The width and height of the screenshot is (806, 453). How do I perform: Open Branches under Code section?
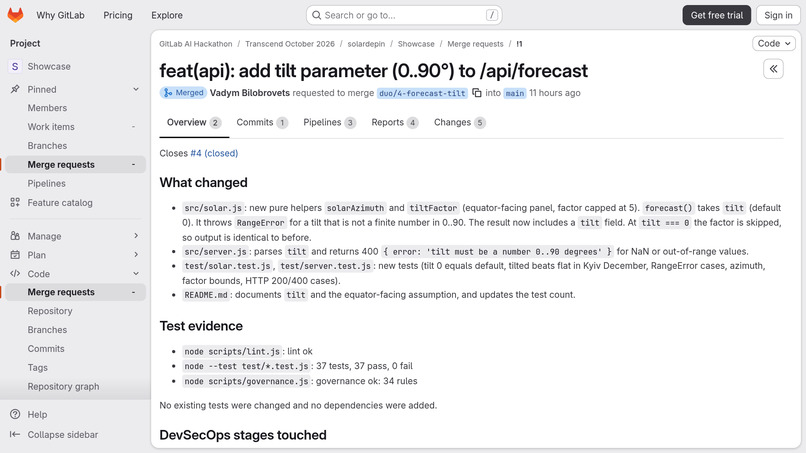click(76, 330)
